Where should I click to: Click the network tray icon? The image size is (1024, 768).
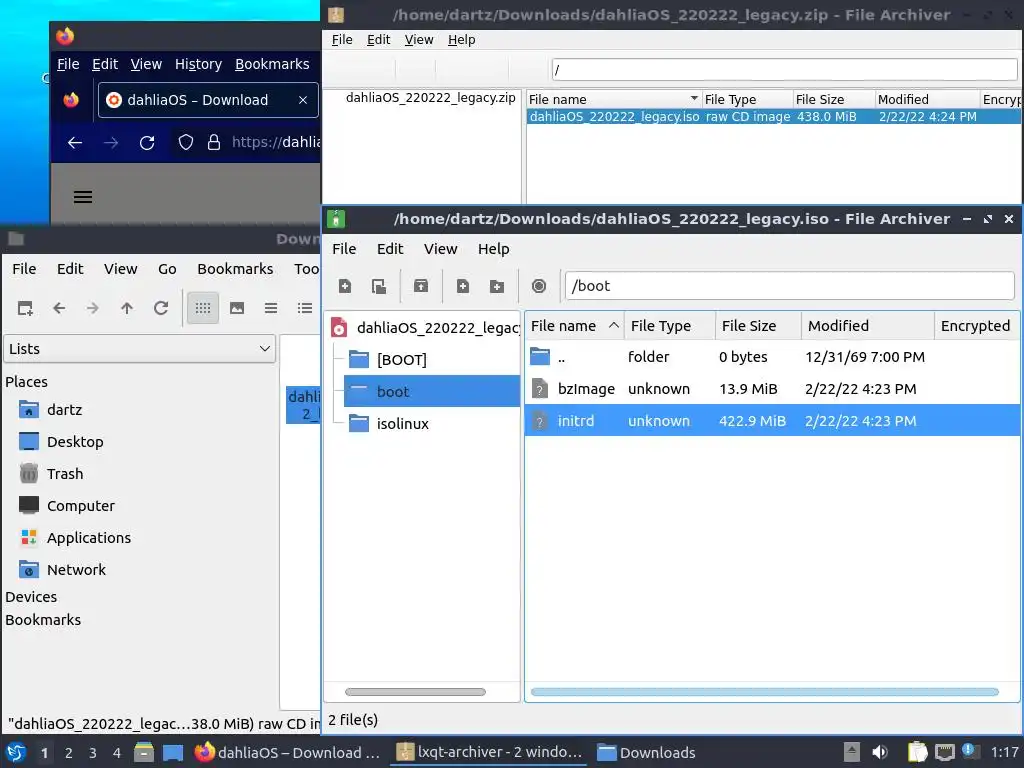[x=944, y=752]
